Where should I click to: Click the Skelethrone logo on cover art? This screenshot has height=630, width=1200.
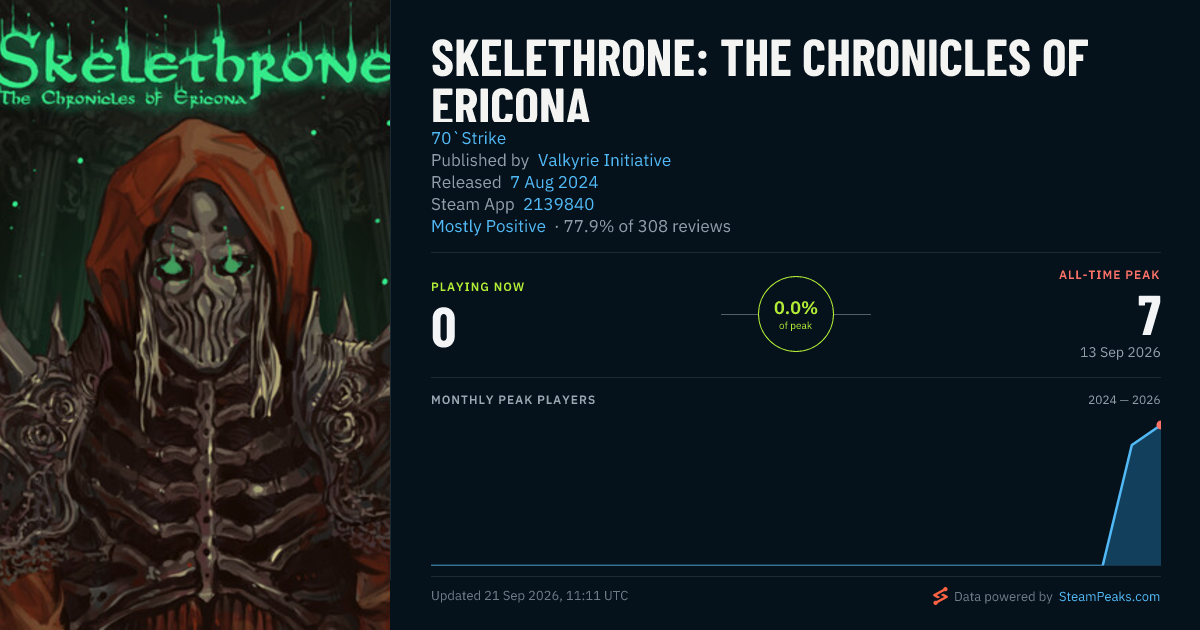[x=195, y=68]
